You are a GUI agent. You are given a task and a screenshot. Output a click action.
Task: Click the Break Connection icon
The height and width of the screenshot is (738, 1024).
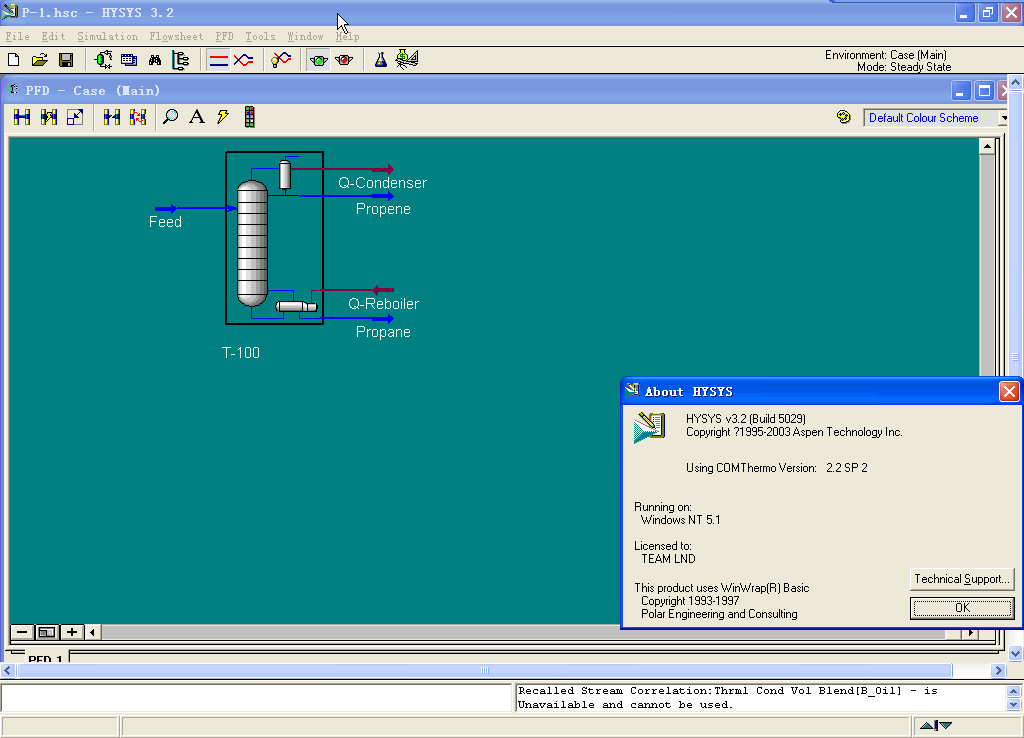[x=112, y=117]
